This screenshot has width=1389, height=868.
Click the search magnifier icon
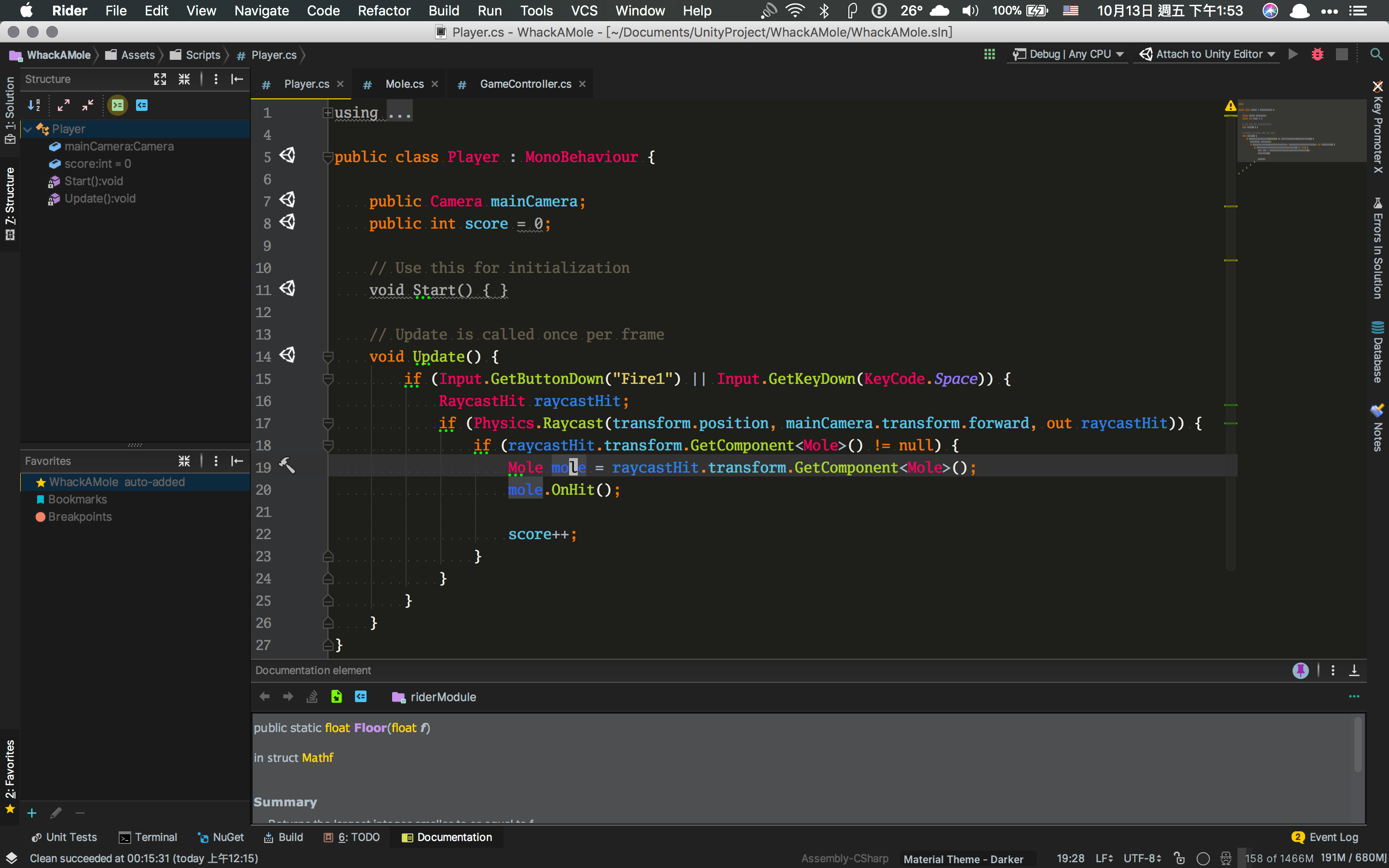pos(1376,54)
